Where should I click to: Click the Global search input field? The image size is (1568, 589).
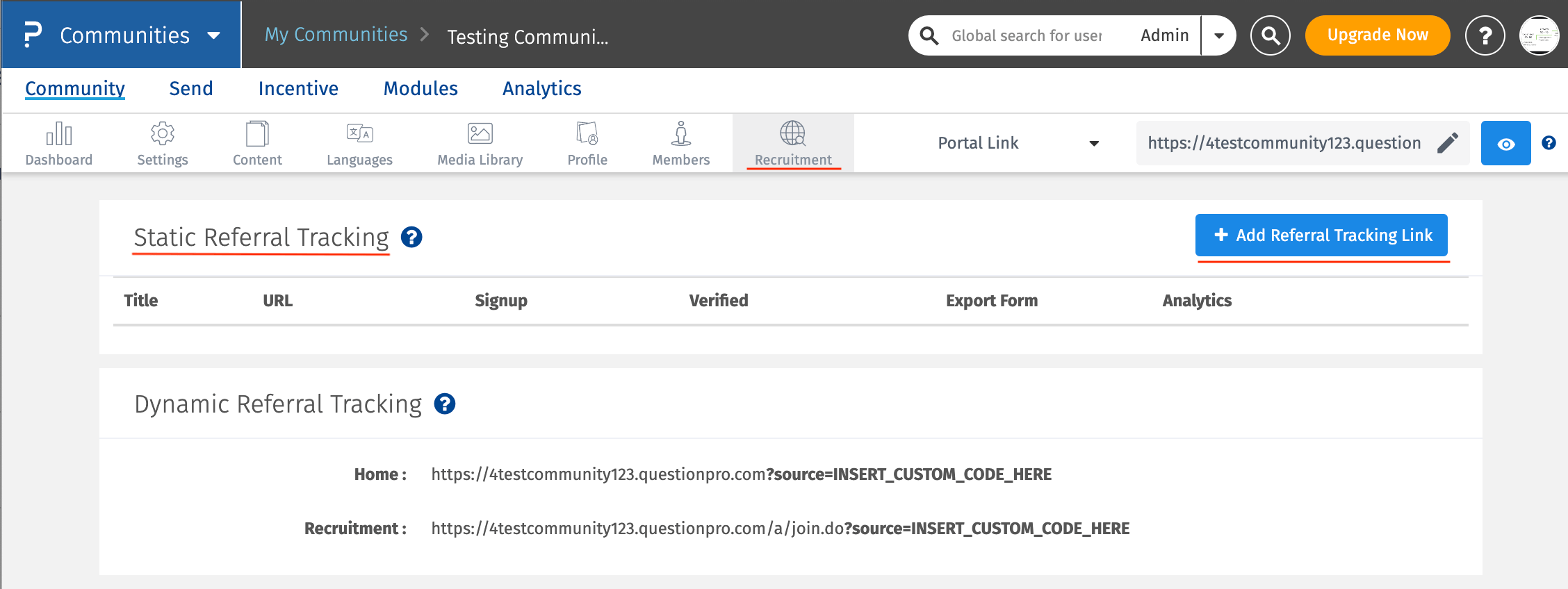1027,35
